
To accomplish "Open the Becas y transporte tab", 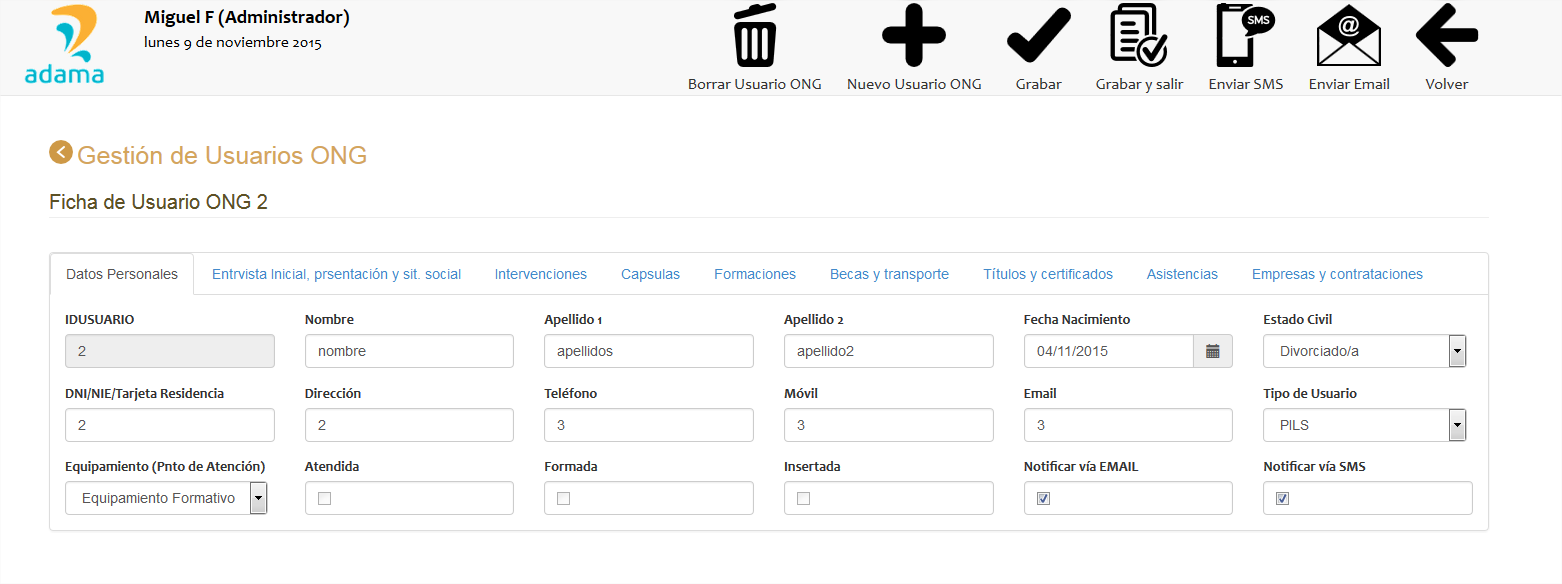I will tap(889, 274).
